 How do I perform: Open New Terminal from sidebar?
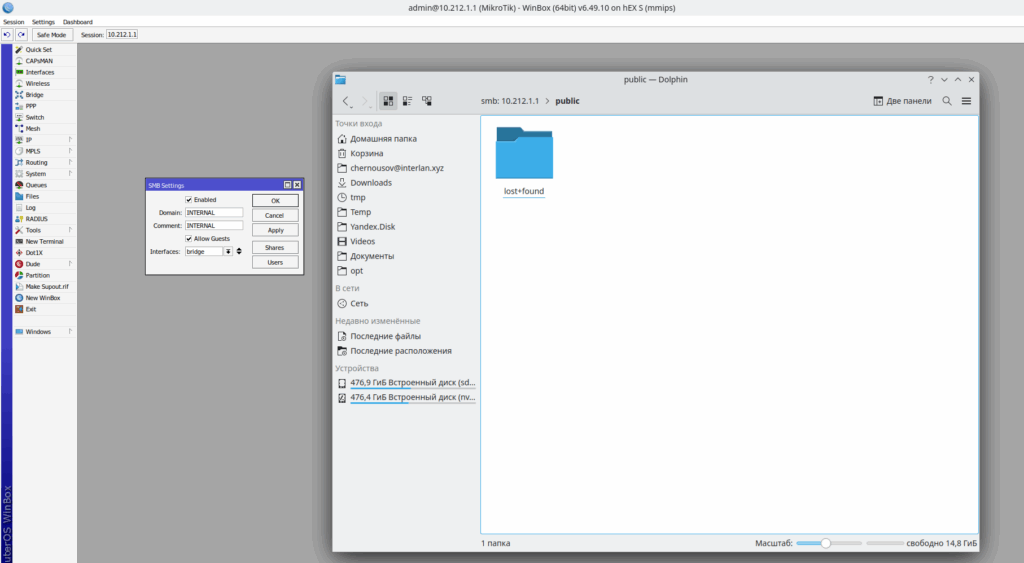pos(44,241)
